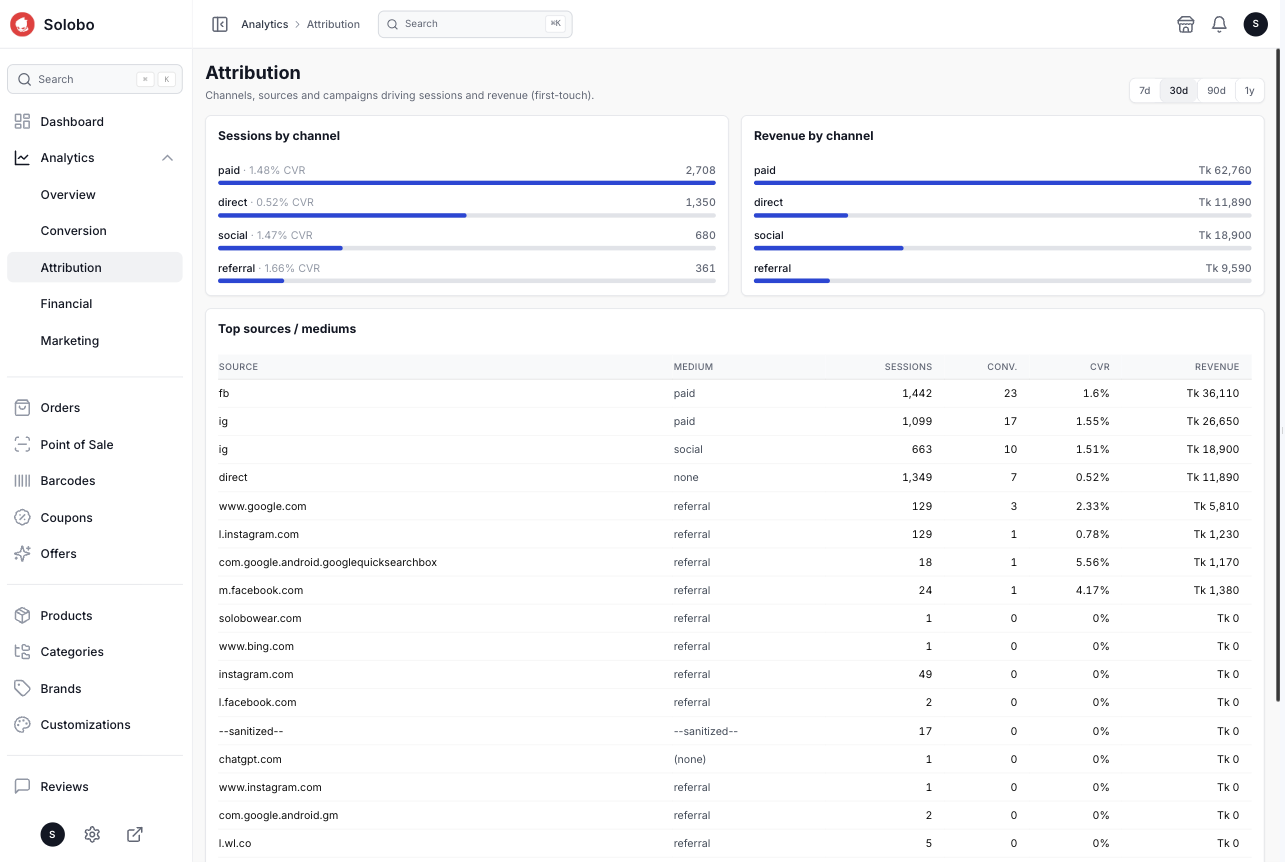Select the 7d time range
The height and width of the screenshot is (862, 1285).
pos(1145,90)
